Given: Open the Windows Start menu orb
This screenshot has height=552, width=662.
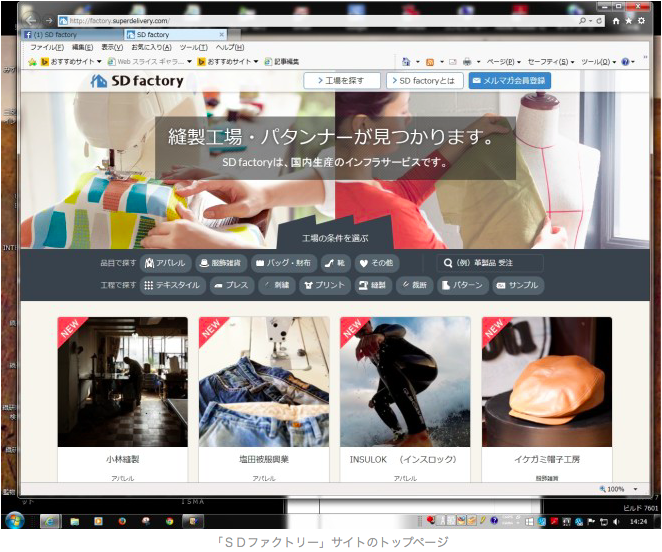Looking at the screenshot, I should [15, 521].
